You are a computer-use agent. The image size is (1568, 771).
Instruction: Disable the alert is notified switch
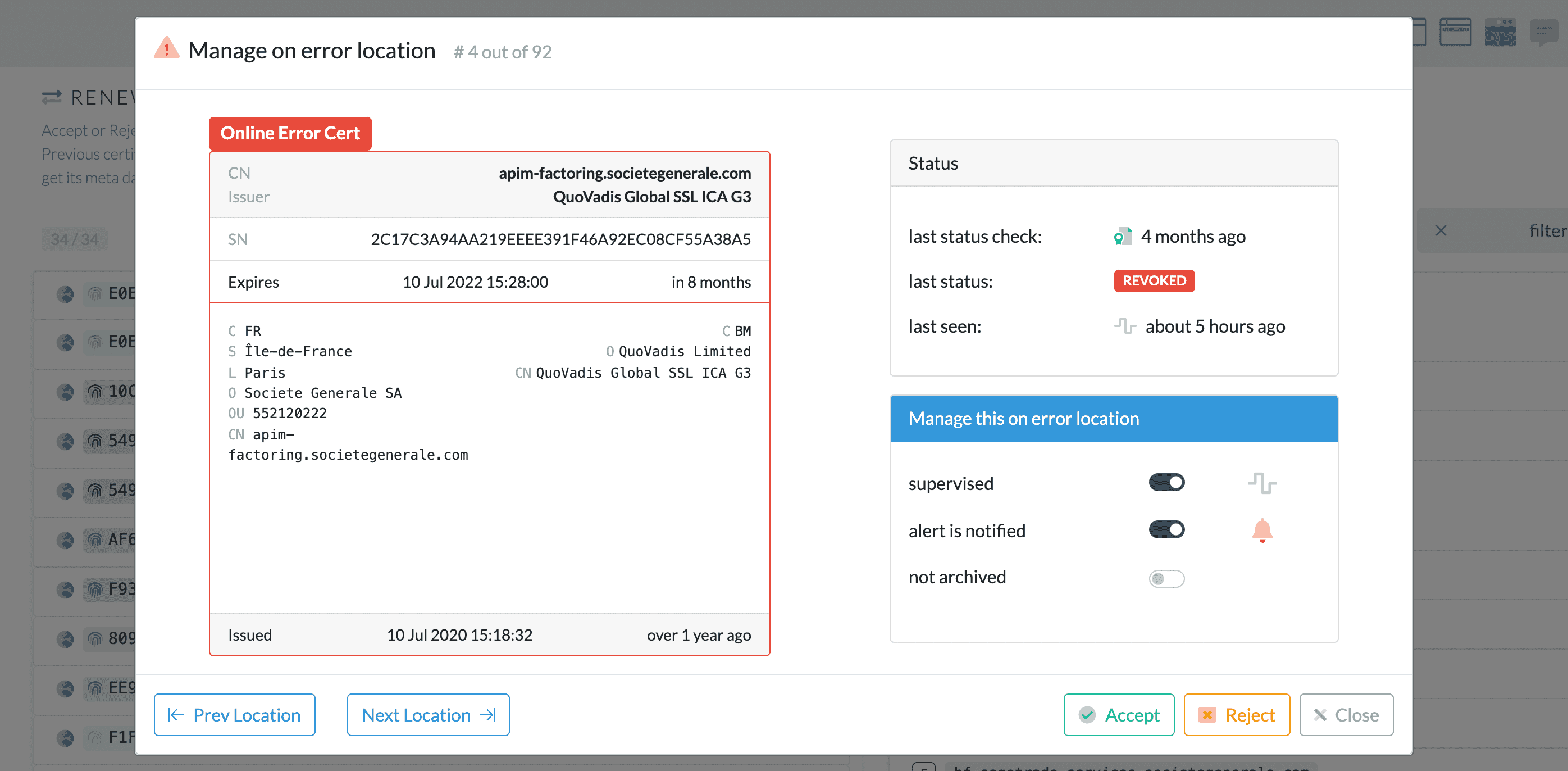pyautogui.click(x=1166, y=530)
